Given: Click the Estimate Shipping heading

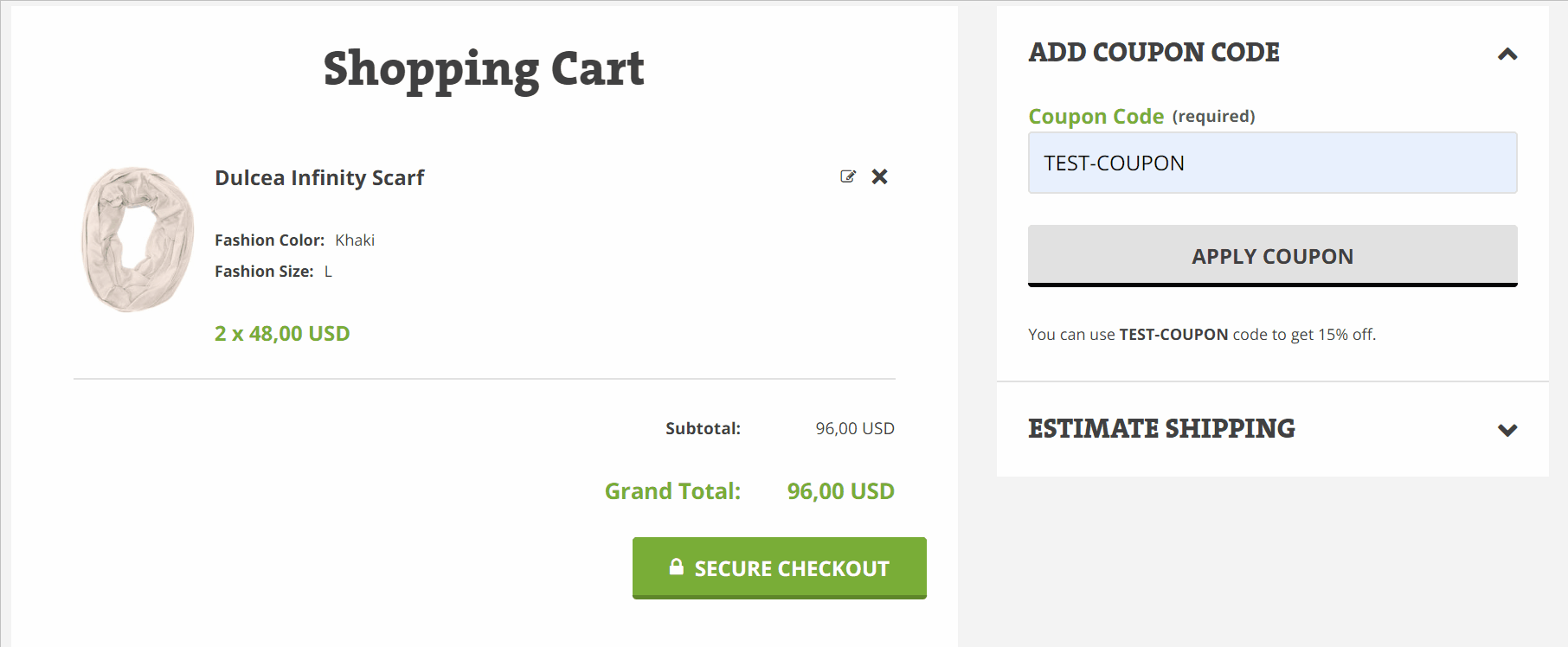Looking at the screenshot, I should pyautogui.click(x=1161, y=428).
